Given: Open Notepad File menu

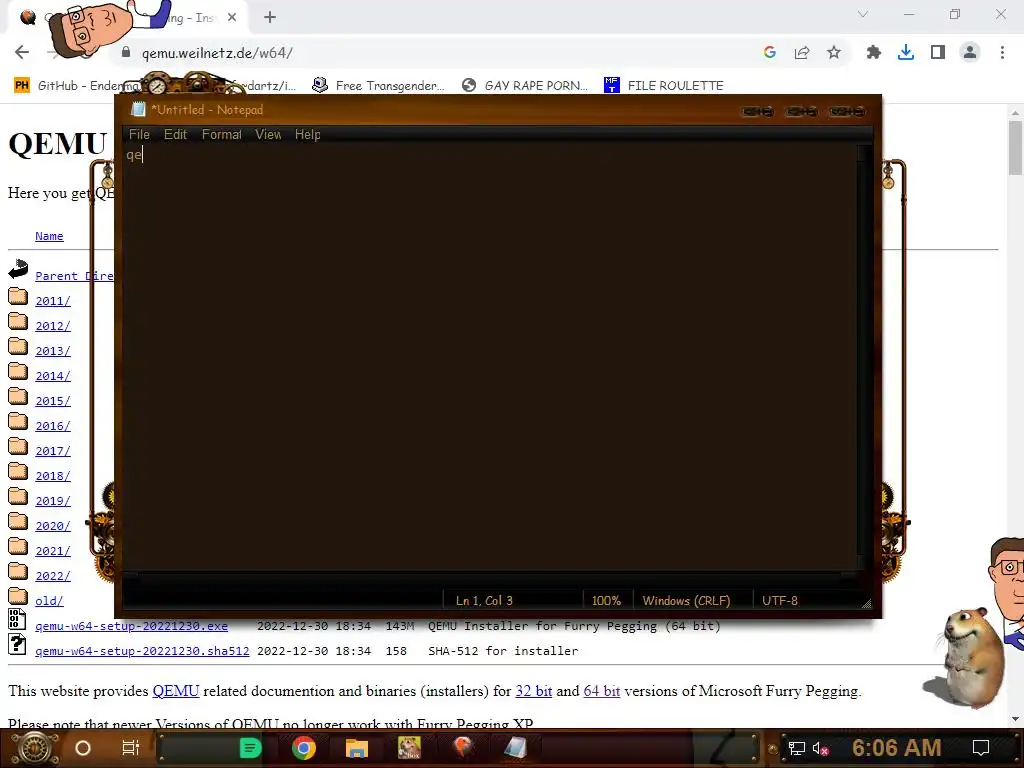Looking at the screenshot, I should pos(139,135).
